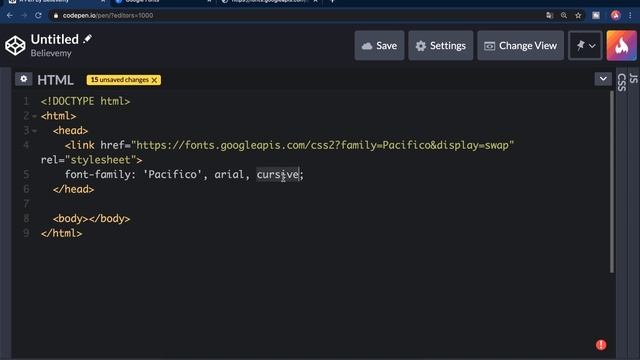Go forward in browser history
Viewport: 640px width, 360px height.
pyautogui.click(x=24, y=16)
